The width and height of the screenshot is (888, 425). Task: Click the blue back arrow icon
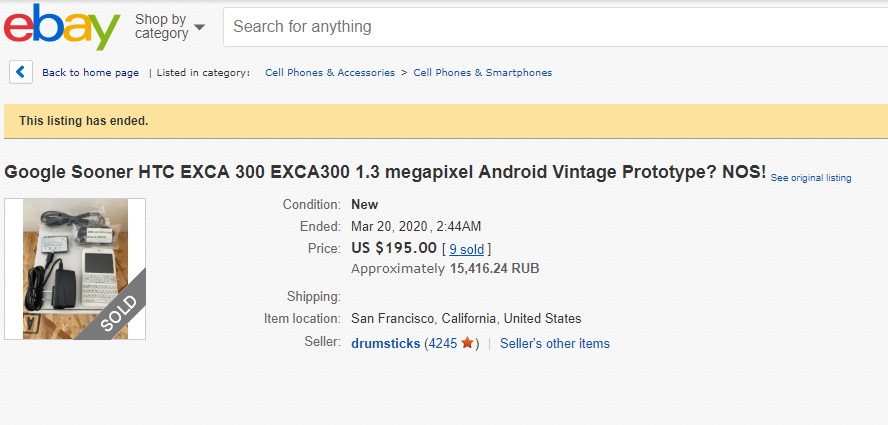click(x=21, y=72)
